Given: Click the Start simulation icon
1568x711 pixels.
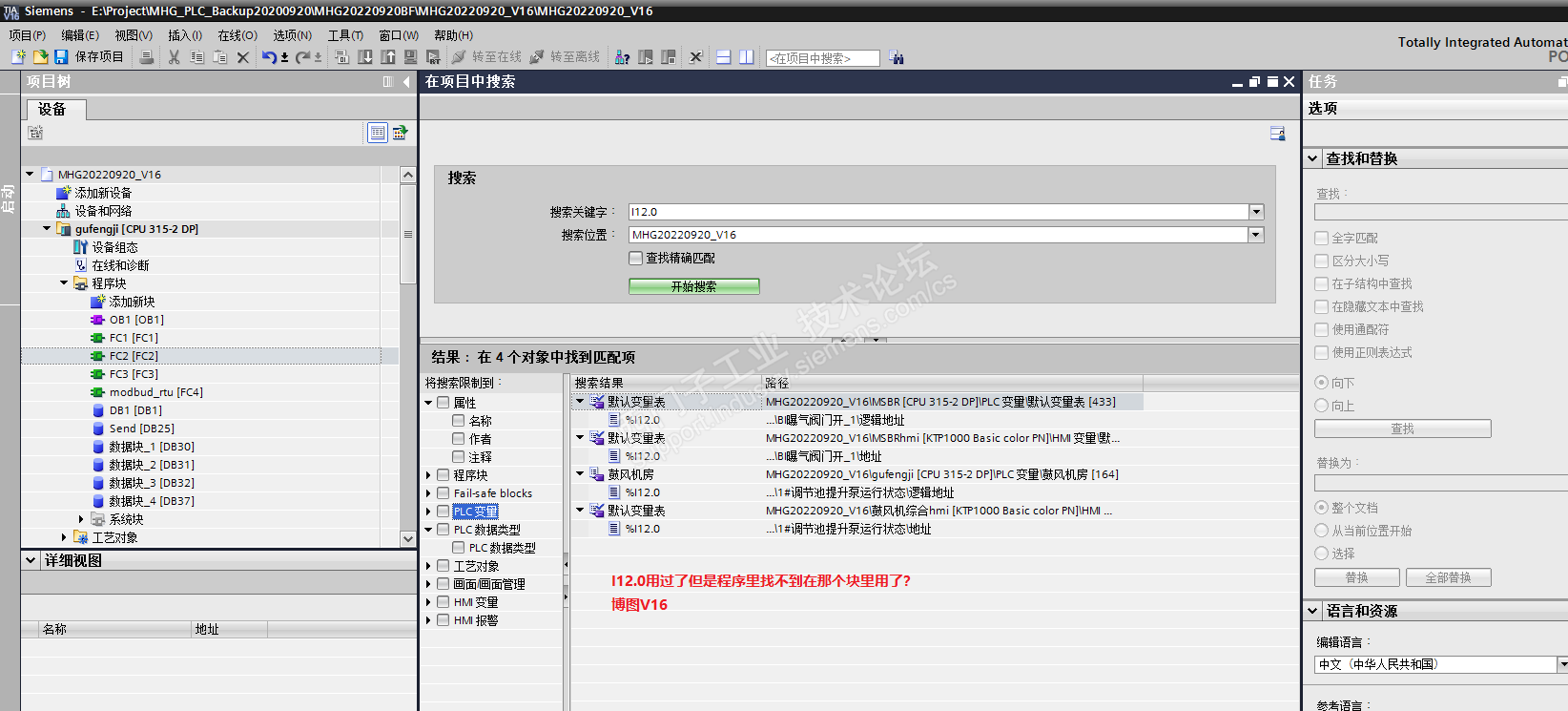Looking at the screenshot, I should (410, 57).
